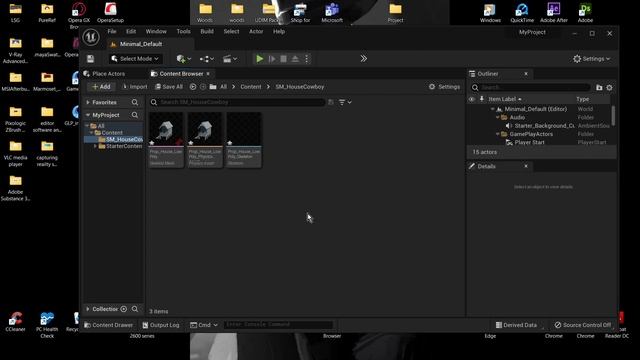This screenshot has width=640, height=360.
Task: Click Source Control Off in the status bar
Action: click(x=583, y=325)
